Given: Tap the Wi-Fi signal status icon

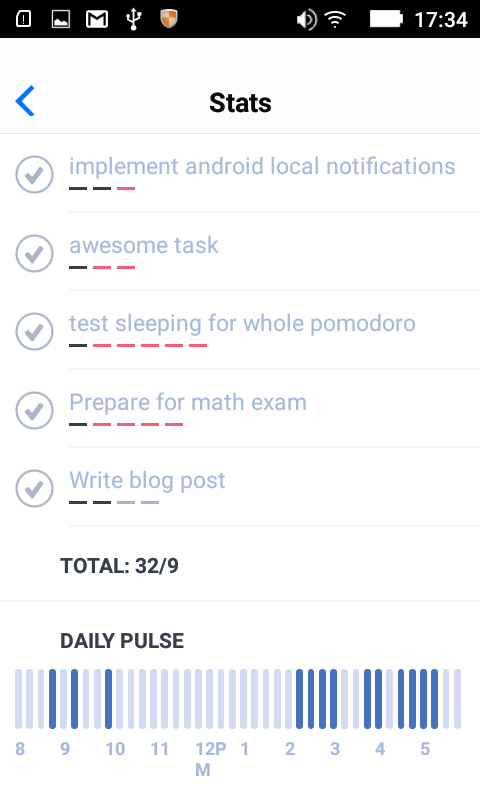Looking at the screenshot, I should (335, 19).
